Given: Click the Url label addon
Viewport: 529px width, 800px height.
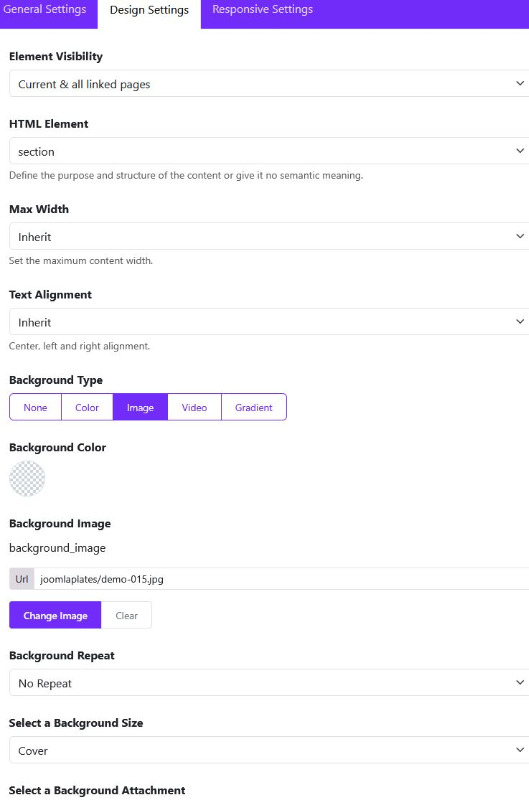Looking at the screenshot, I should tap(21, 579).
